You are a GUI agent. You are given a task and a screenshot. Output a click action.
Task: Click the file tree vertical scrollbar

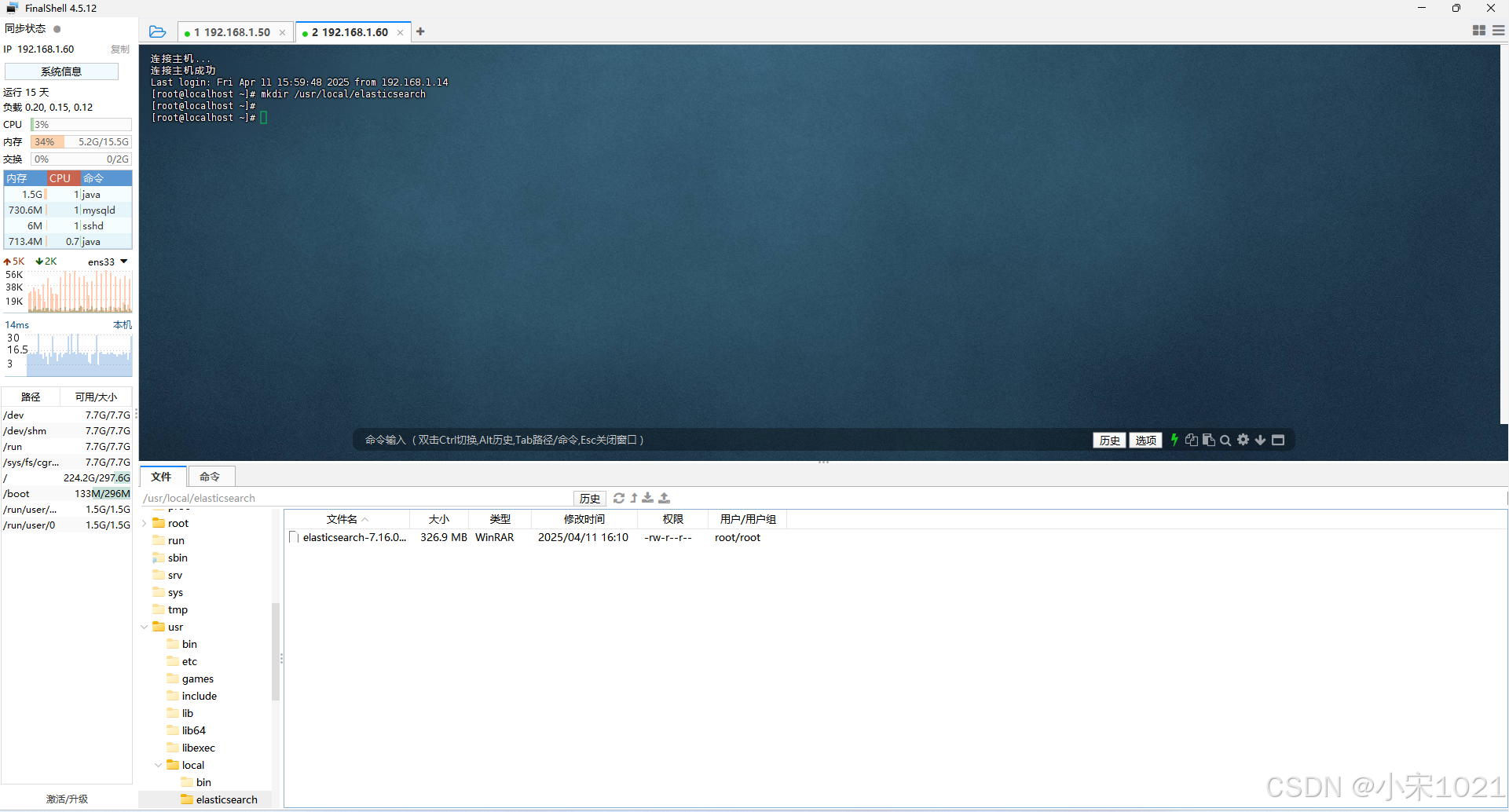276,651
